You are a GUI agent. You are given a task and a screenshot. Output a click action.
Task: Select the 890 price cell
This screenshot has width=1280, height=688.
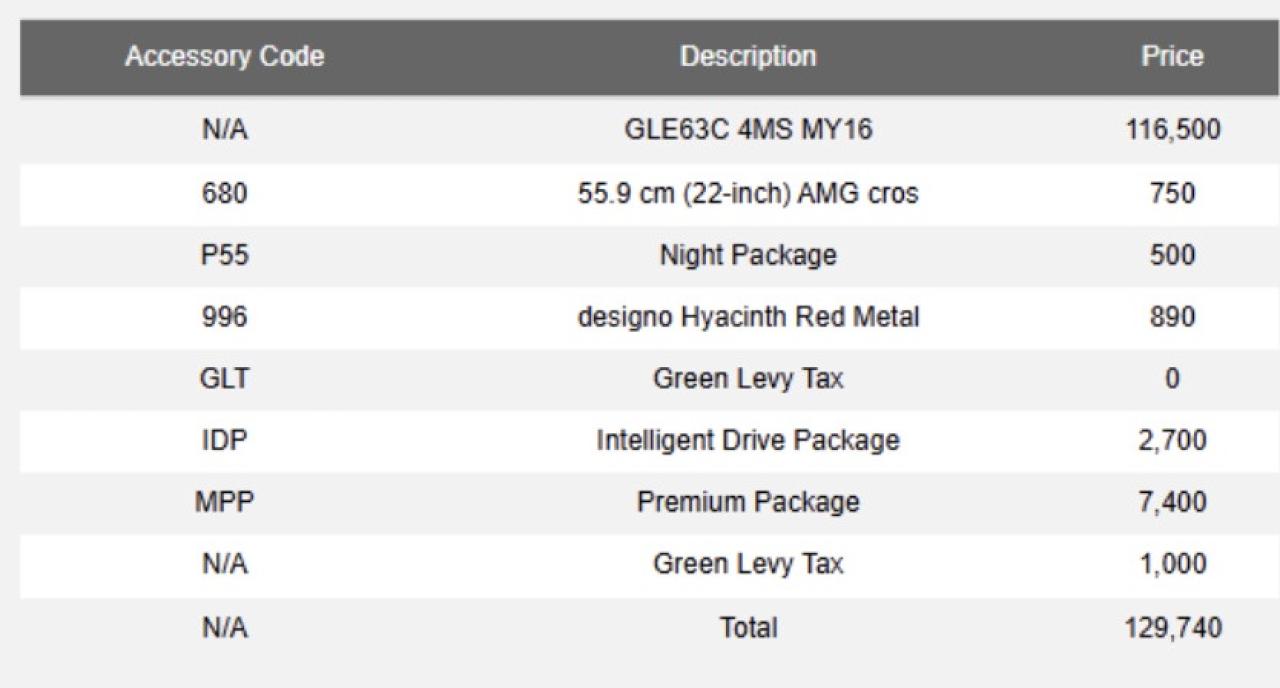1172,317
